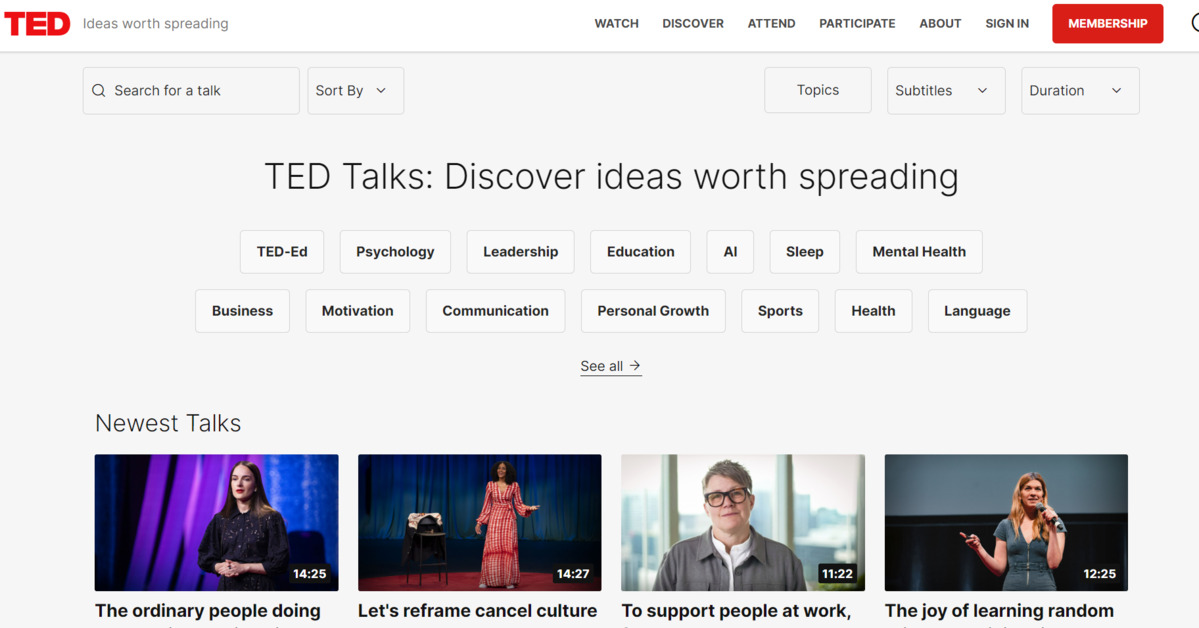Screen dimensions: 1199x628
Task: Expand the Sort By dropdown
Action: pyautogui.click(x=356, y=90)
